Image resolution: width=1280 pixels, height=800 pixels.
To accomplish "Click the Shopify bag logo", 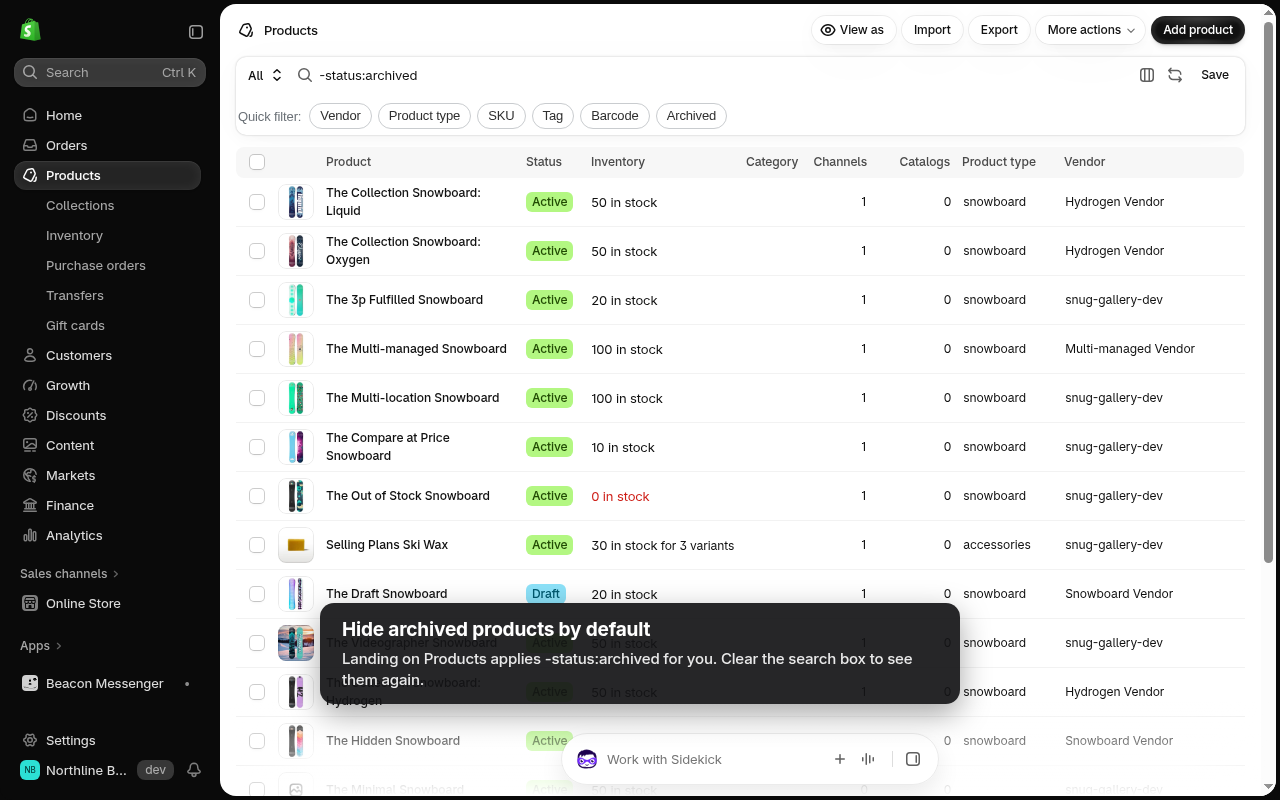I will click(30, 30).
